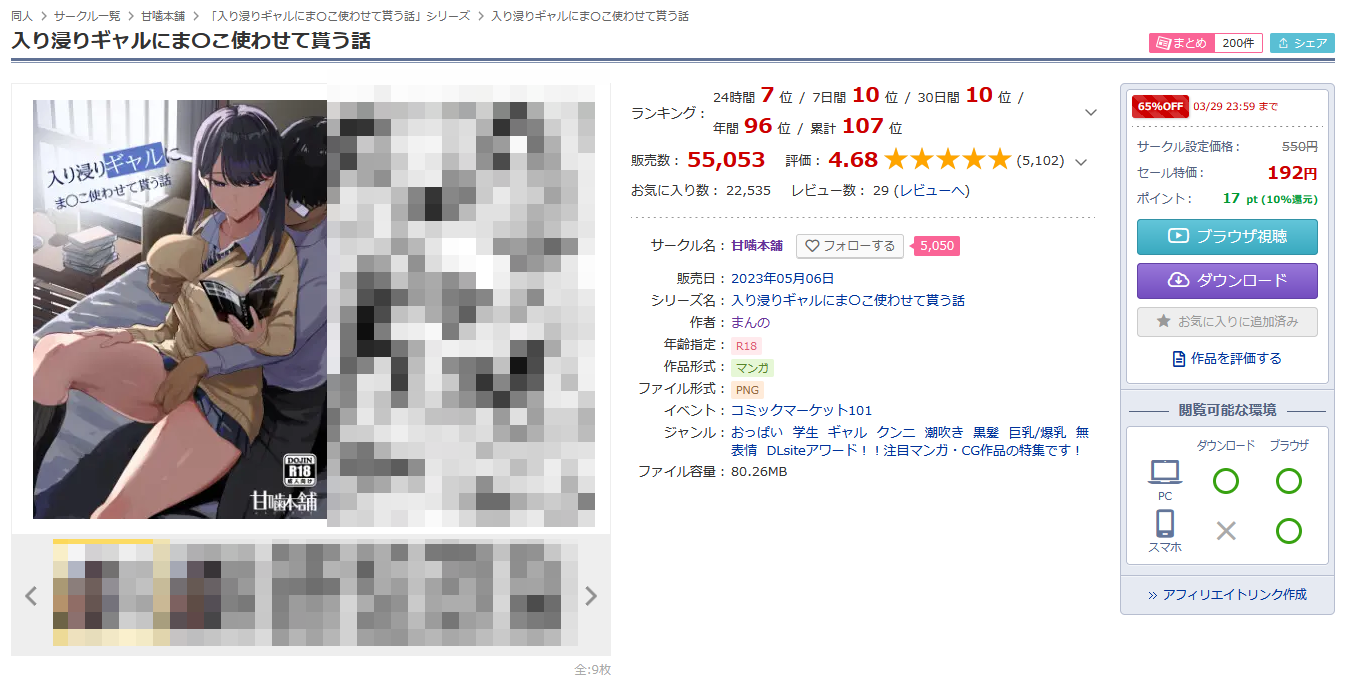Screen dimensions: 1347x678
Task: Open the まとめ collection button
Action: click(1182, 43)
